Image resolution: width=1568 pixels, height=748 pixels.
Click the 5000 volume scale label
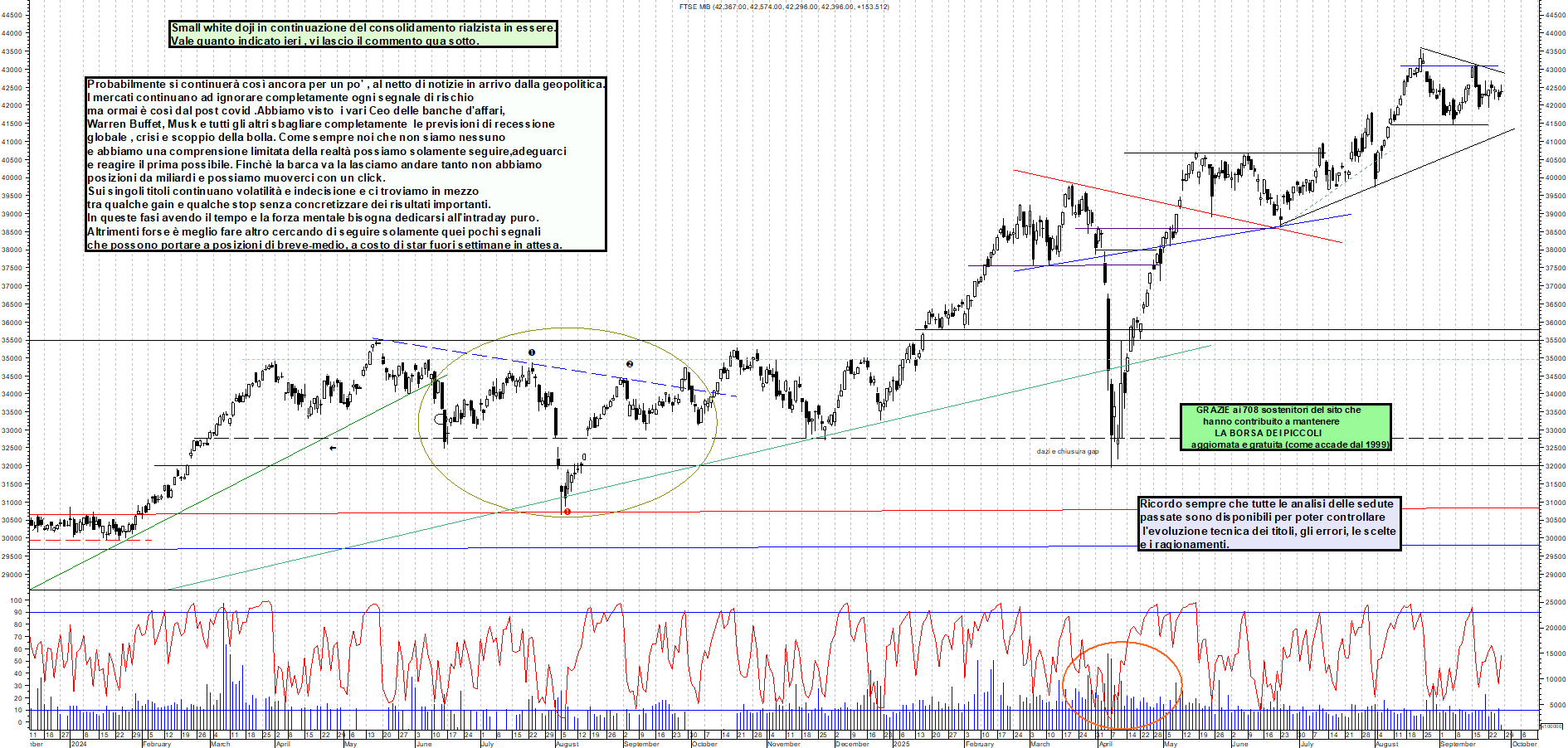[1556, 705]
